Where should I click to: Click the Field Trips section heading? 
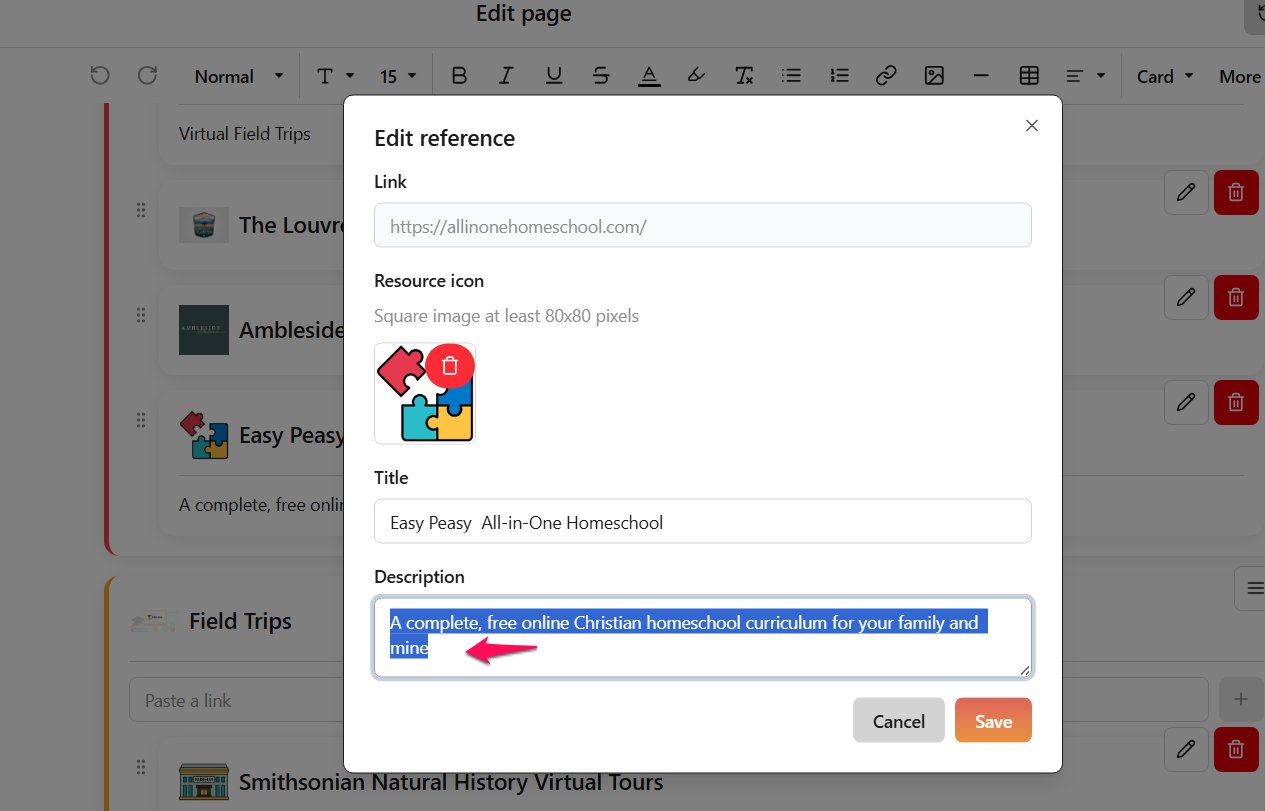240,621
